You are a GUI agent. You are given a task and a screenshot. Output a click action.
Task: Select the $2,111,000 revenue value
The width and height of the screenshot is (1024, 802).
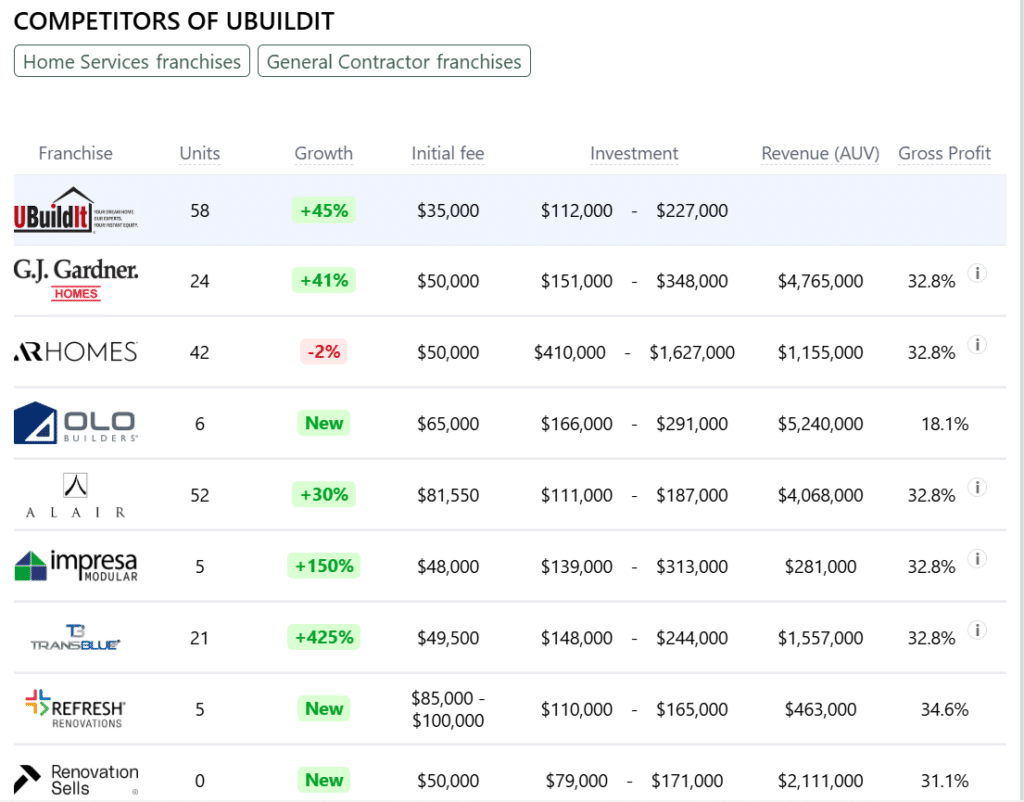coord(820,780)
